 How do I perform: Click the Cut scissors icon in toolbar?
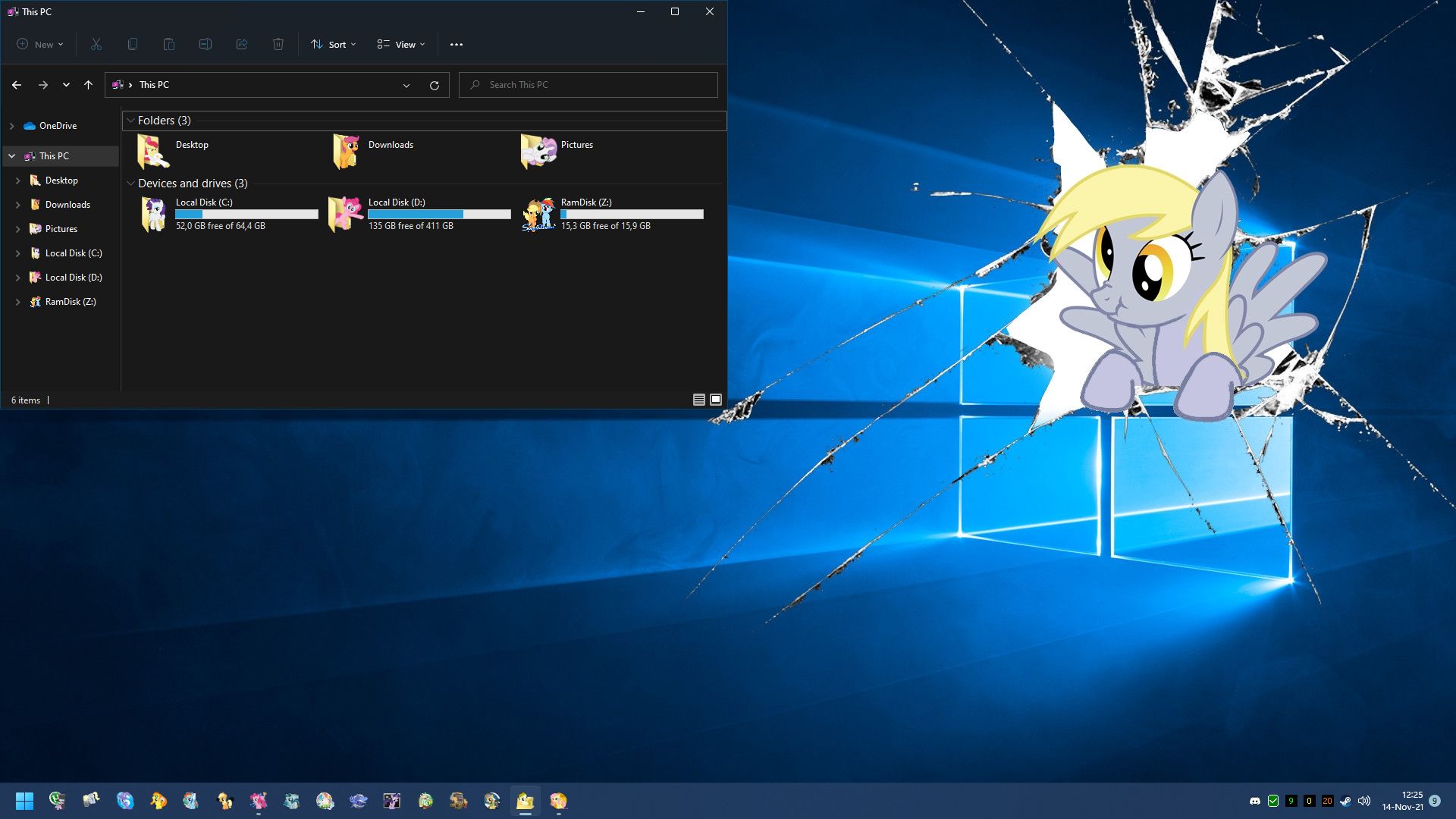tap(96, 44)
